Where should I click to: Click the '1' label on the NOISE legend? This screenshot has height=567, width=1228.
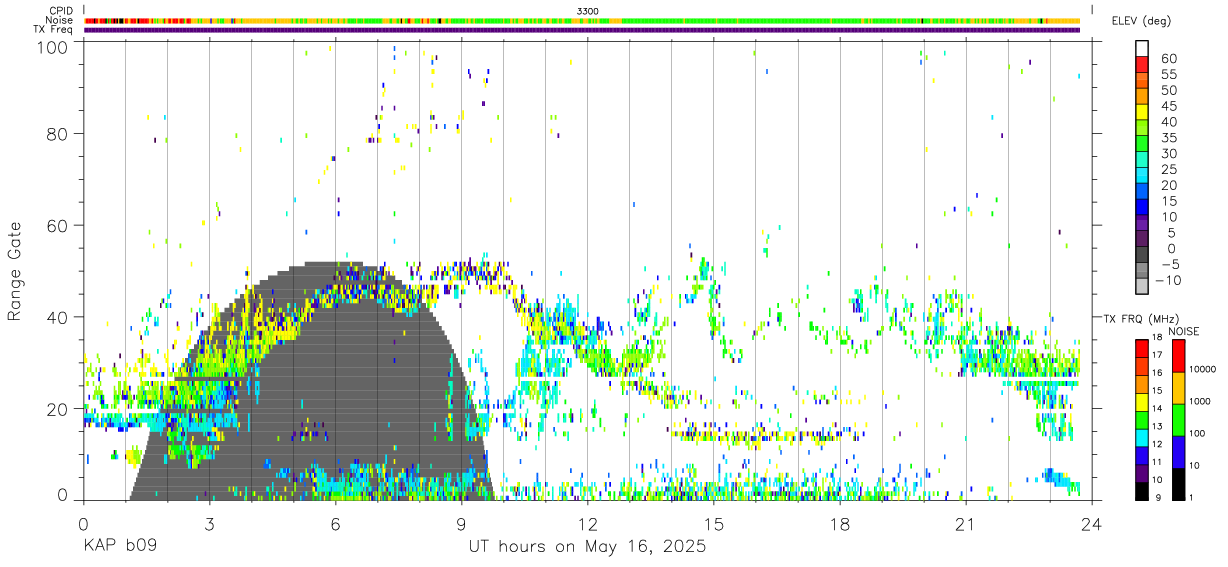[1193, 497]
